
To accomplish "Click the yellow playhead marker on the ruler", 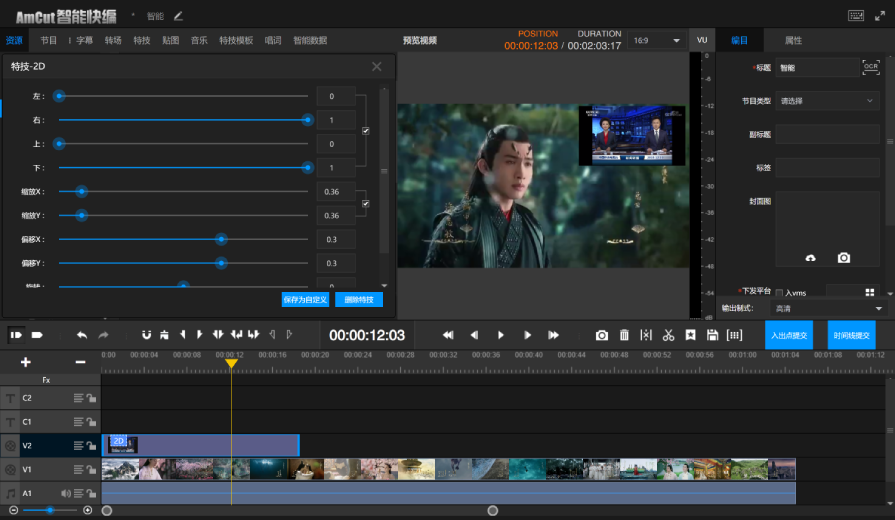I will pyautogui.click(x=231, y=363).
